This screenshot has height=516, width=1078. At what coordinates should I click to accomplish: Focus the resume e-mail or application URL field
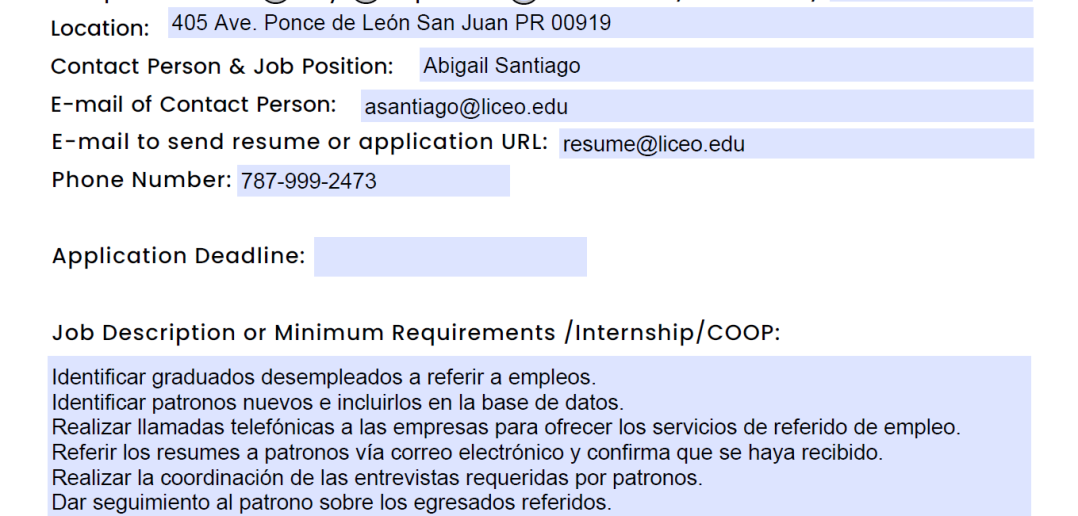[x=796, y=144]
